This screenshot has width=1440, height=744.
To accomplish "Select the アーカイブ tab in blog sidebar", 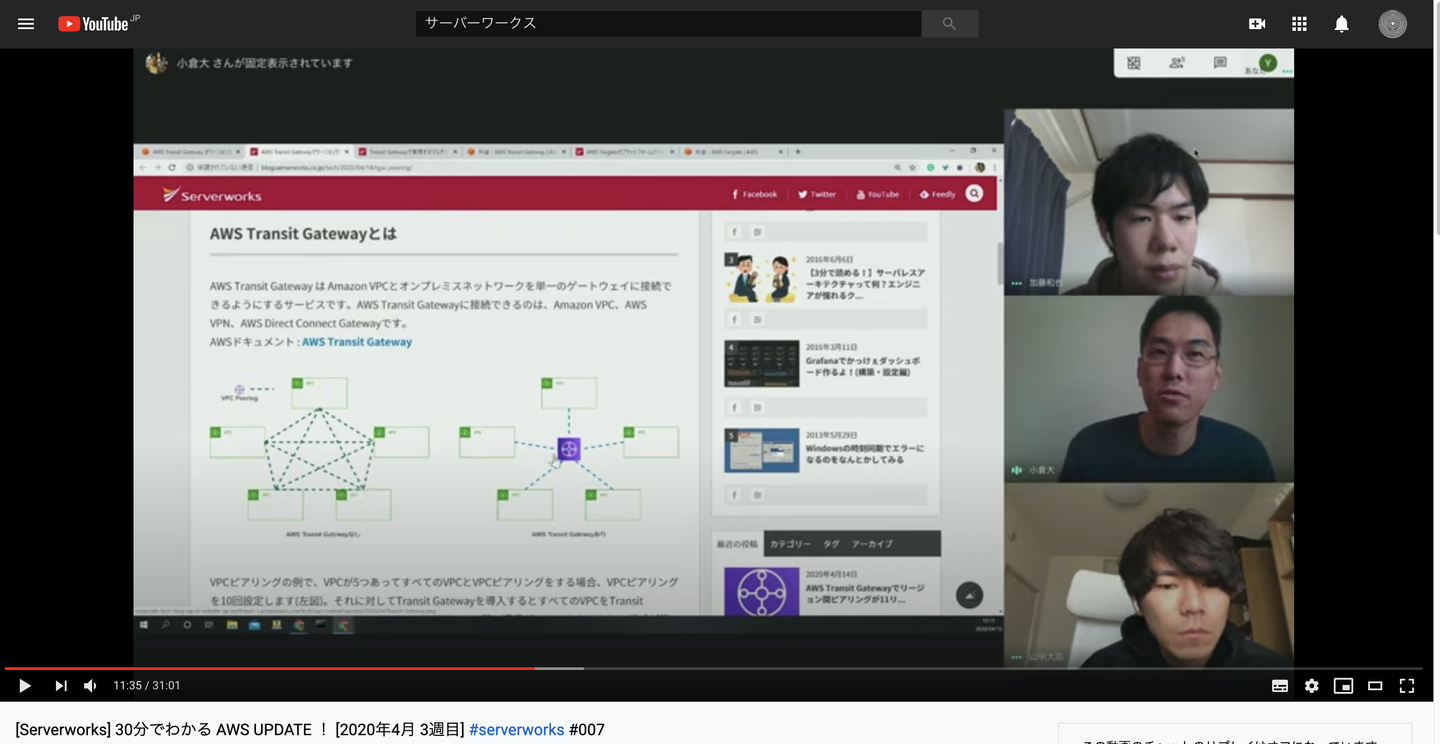I will coord(872,544).
